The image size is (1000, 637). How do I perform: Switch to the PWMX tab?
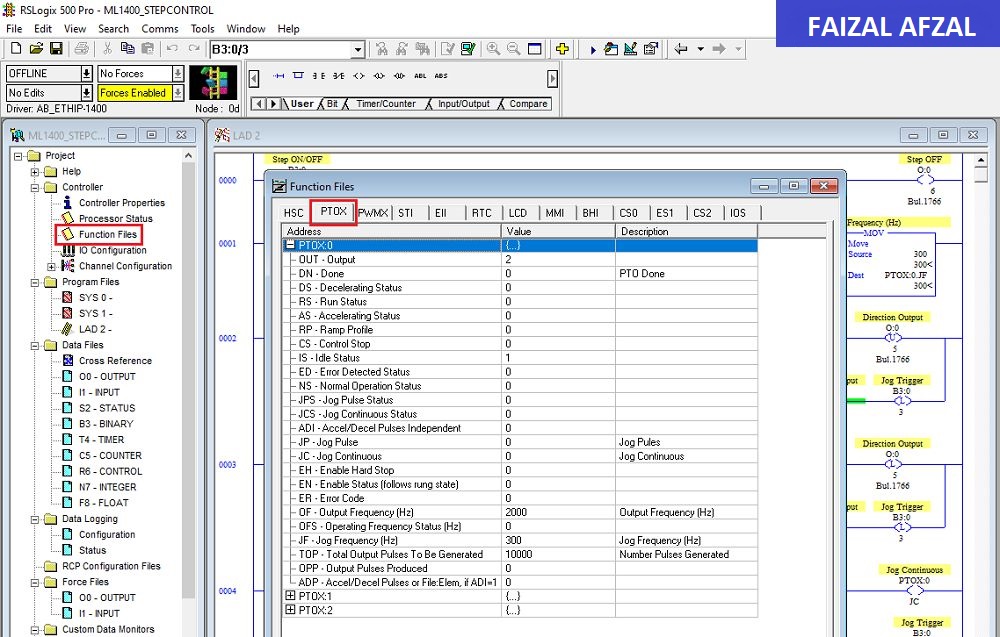[372, 213]
